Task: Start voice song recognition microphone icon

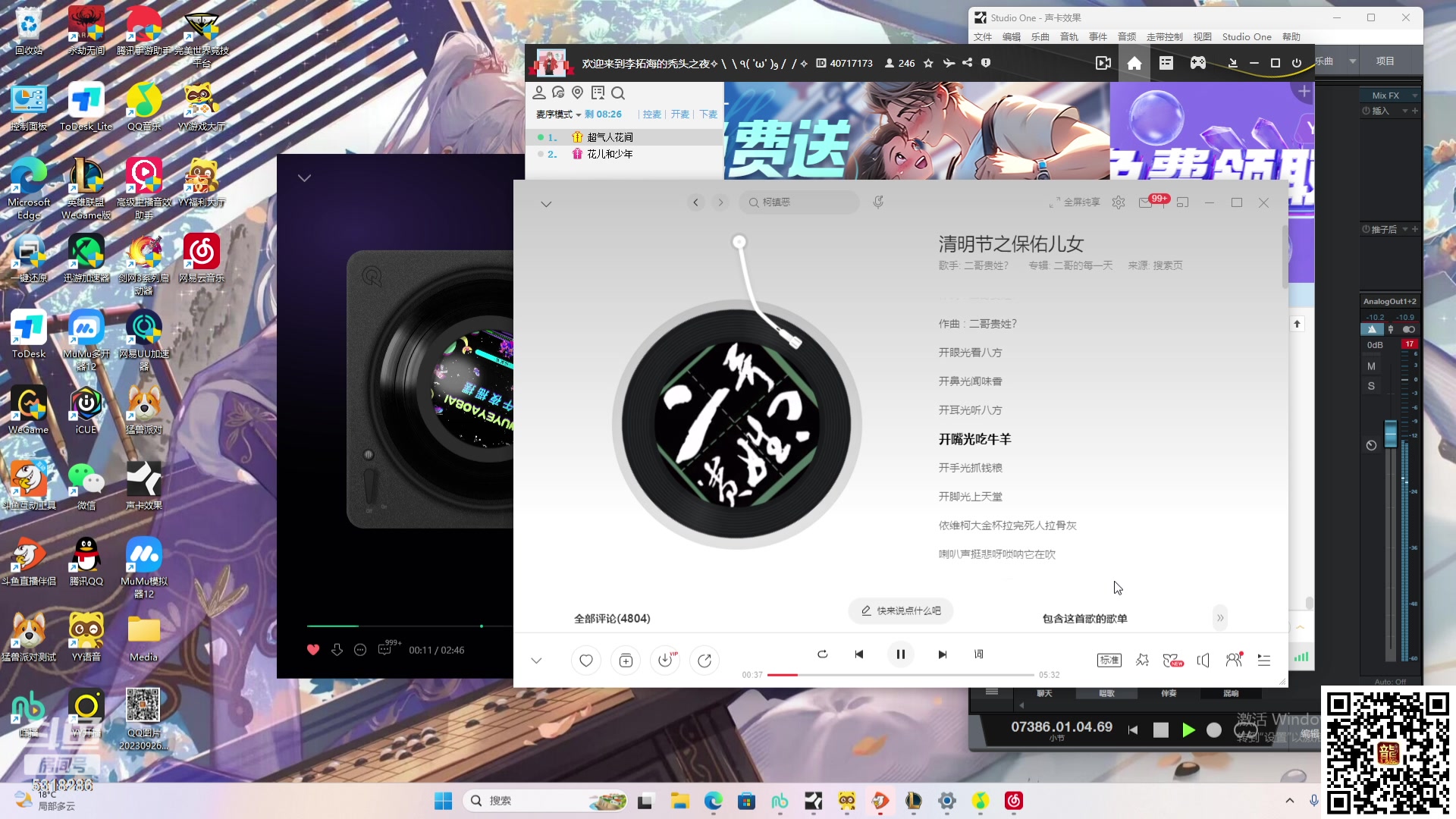Action: click(878, 202)
